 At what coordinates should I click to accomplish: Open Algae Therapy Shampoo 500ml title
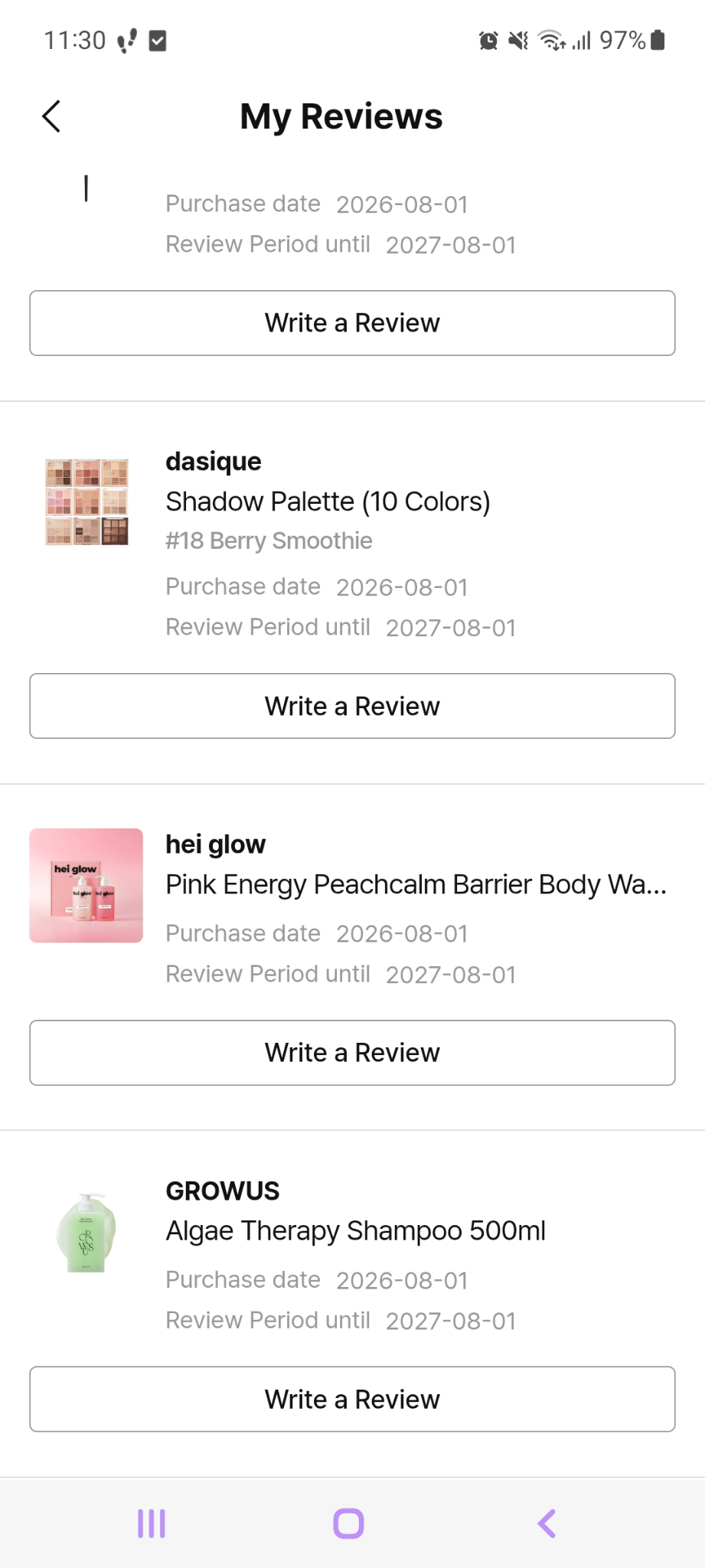tap(356, 1230)
